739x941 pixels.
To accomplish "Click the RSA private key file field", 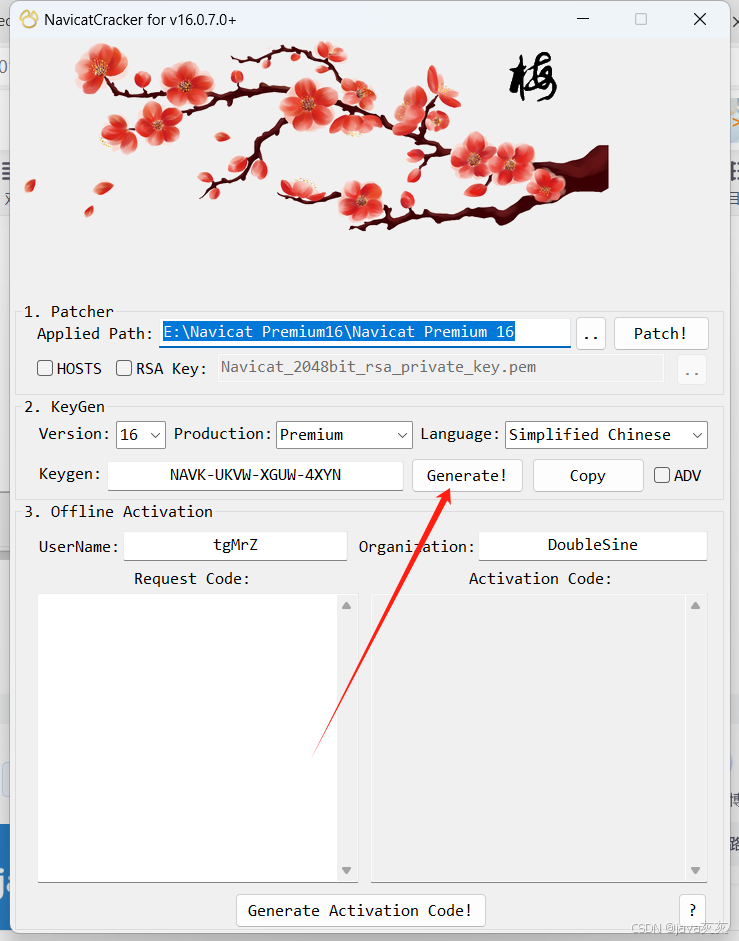I will click(441, 367).
